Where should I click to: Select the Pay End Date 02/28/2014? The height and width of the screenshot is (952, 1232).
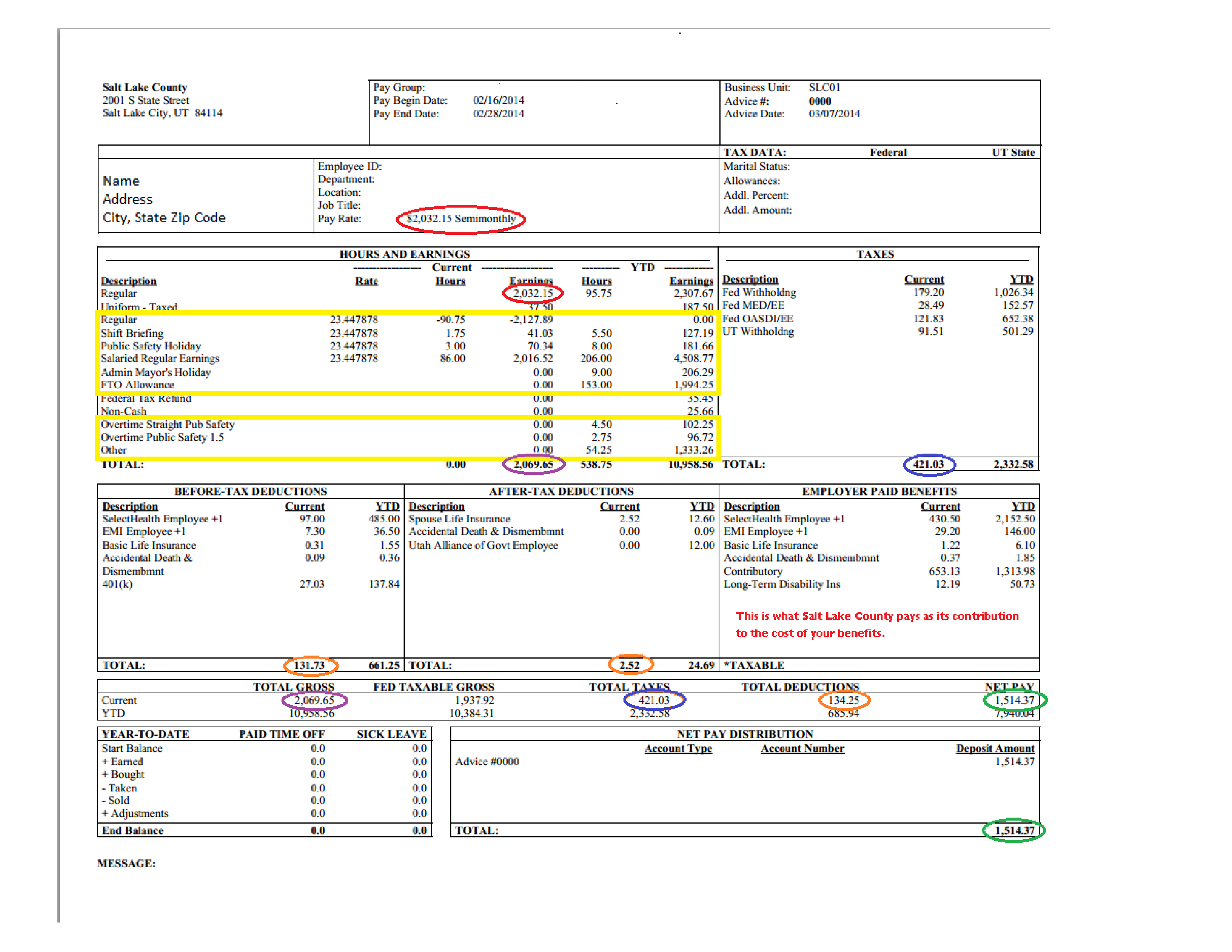(498, 113)
